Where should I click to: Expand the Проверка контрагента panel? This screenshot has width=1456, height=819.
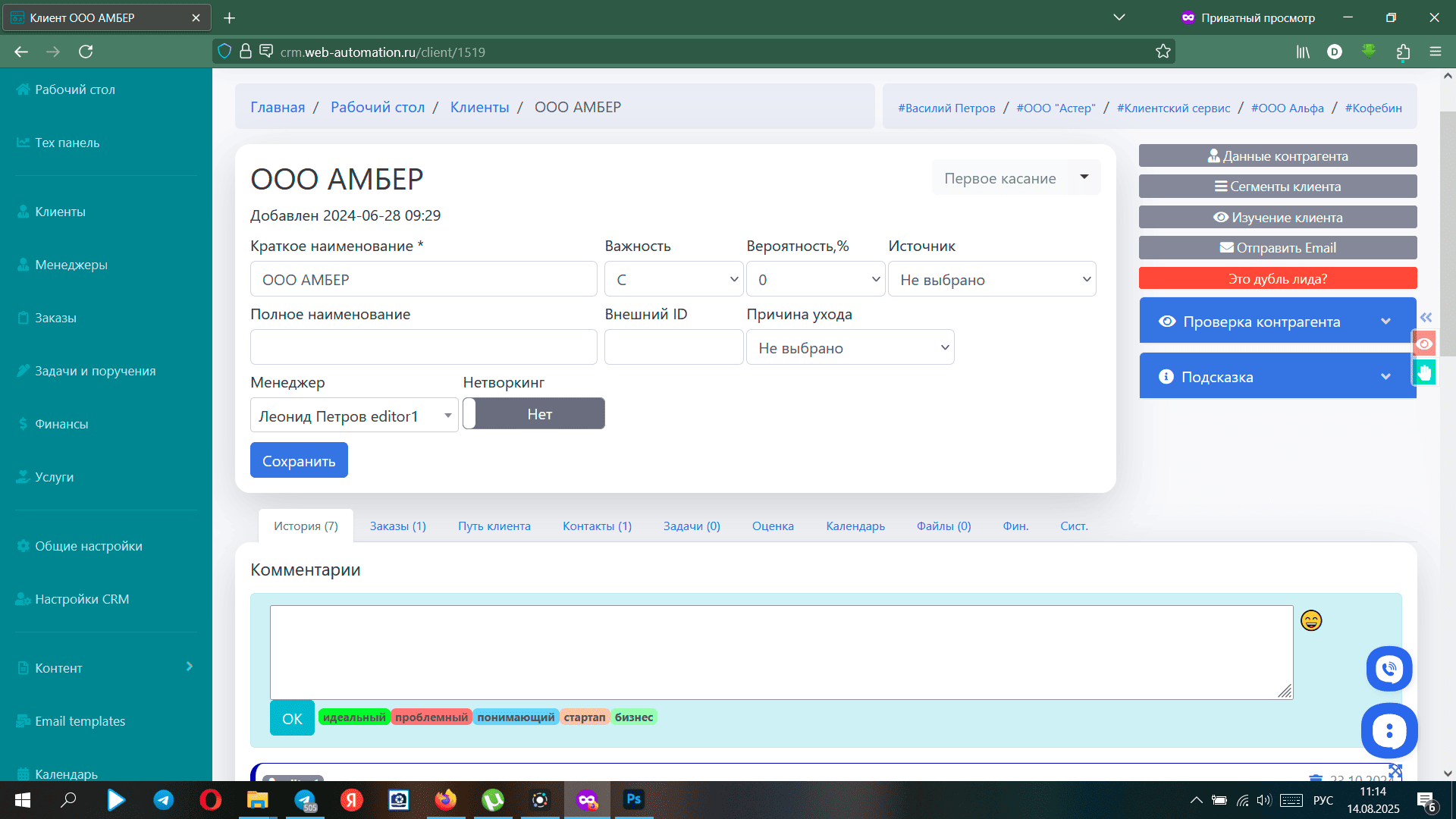point(1277,322)
